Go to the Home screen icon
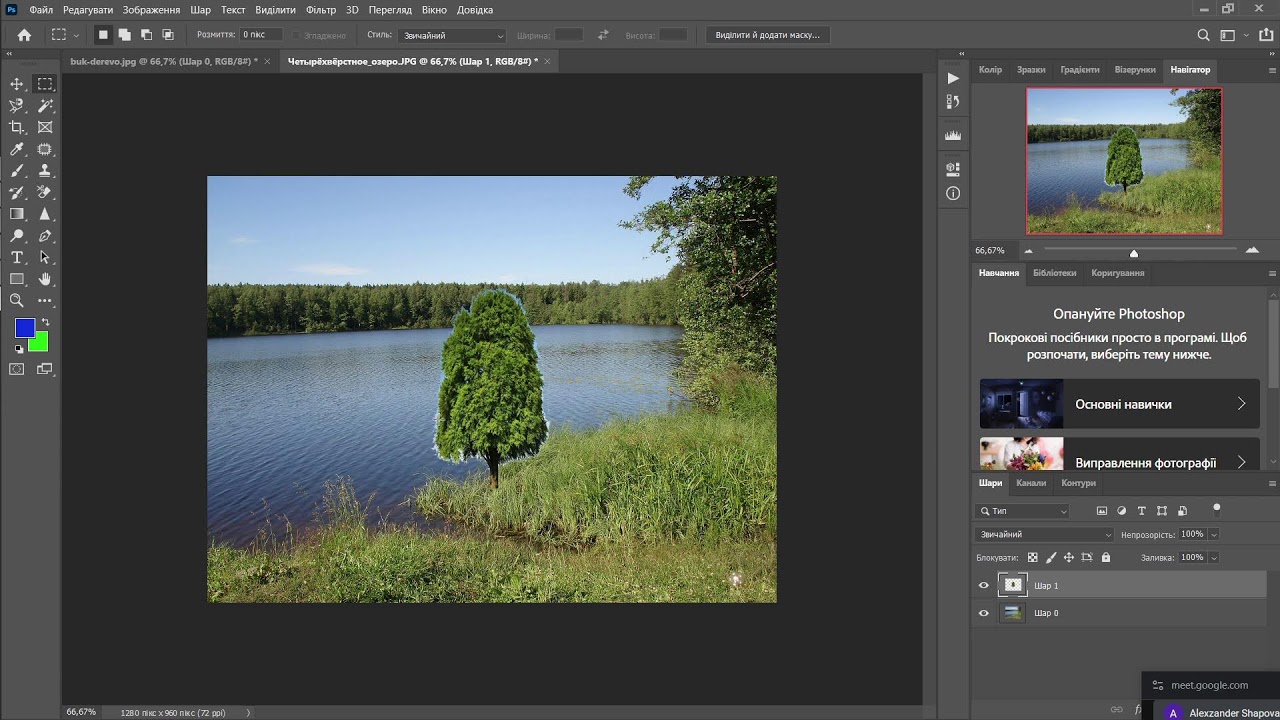1280x720 pixels. tap(24, 34)
